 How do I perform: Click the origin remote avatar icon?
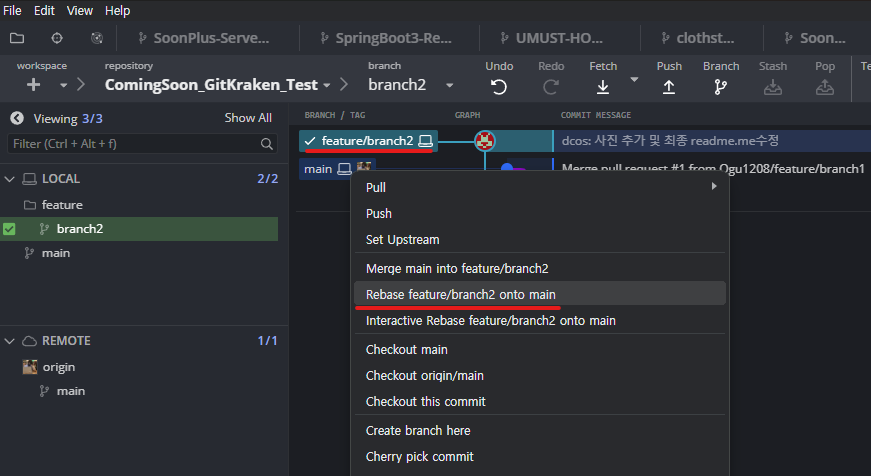[x=30, y=367]
